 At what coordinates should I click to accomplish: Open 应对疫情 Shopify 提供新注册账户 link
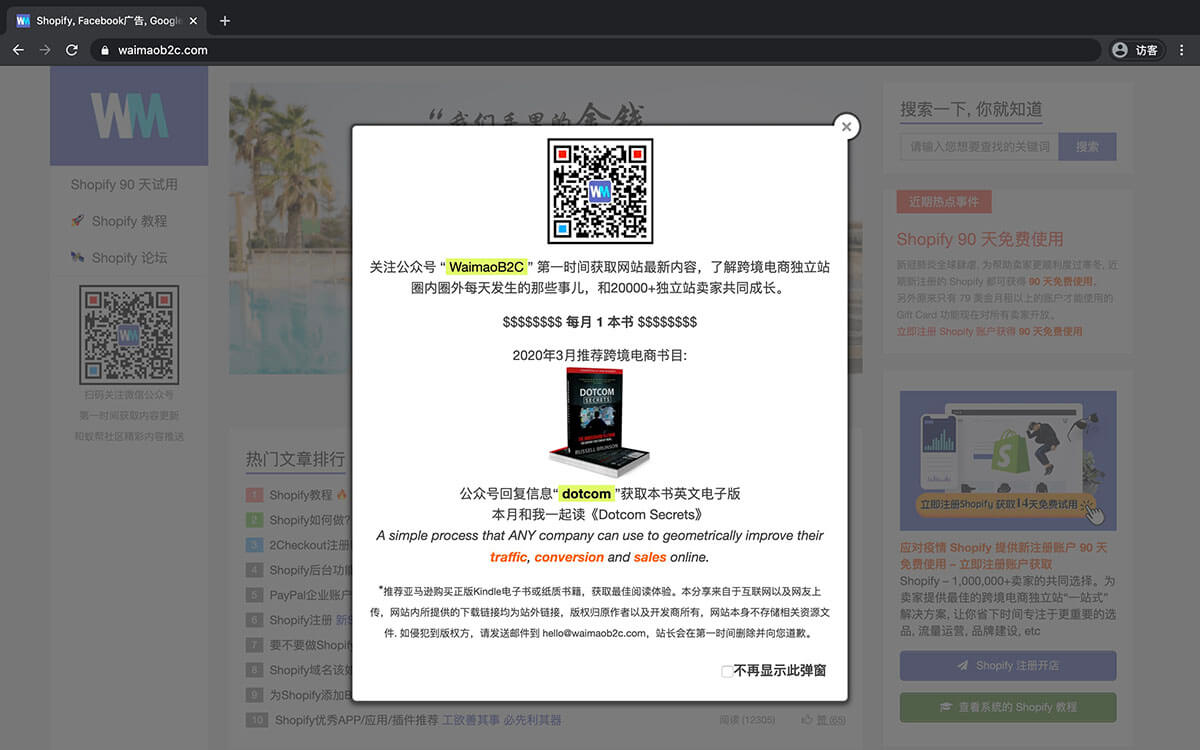pyautogui.click(x=1003, y=555)
